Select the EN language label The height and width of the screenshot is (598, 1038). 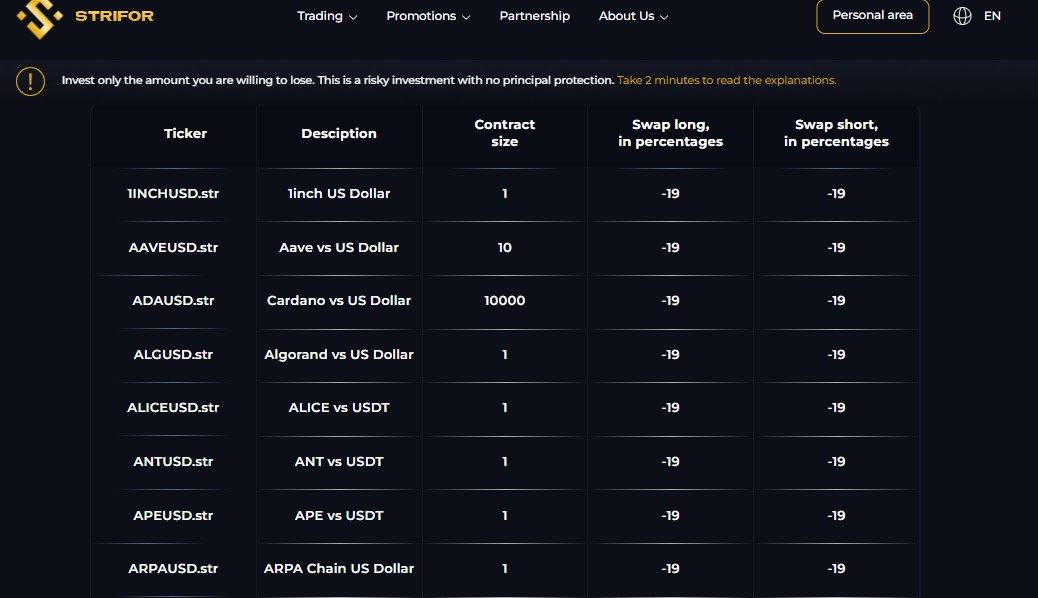point(992,16)
